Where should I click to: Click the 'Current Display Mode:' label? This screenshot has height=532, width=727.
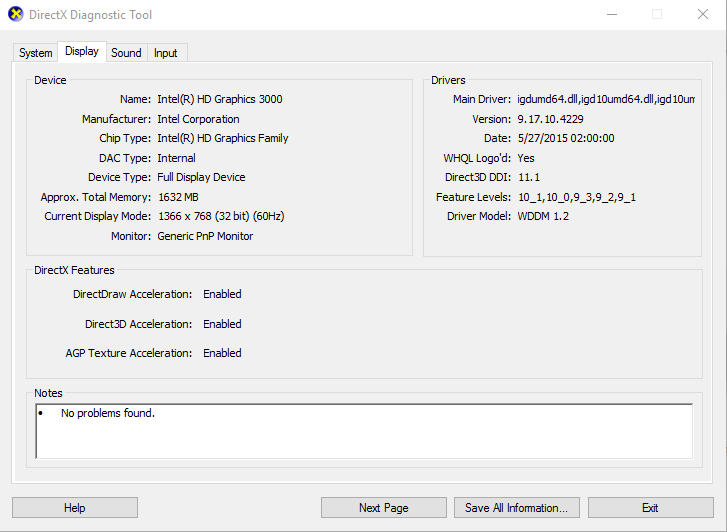click(97, 216)
